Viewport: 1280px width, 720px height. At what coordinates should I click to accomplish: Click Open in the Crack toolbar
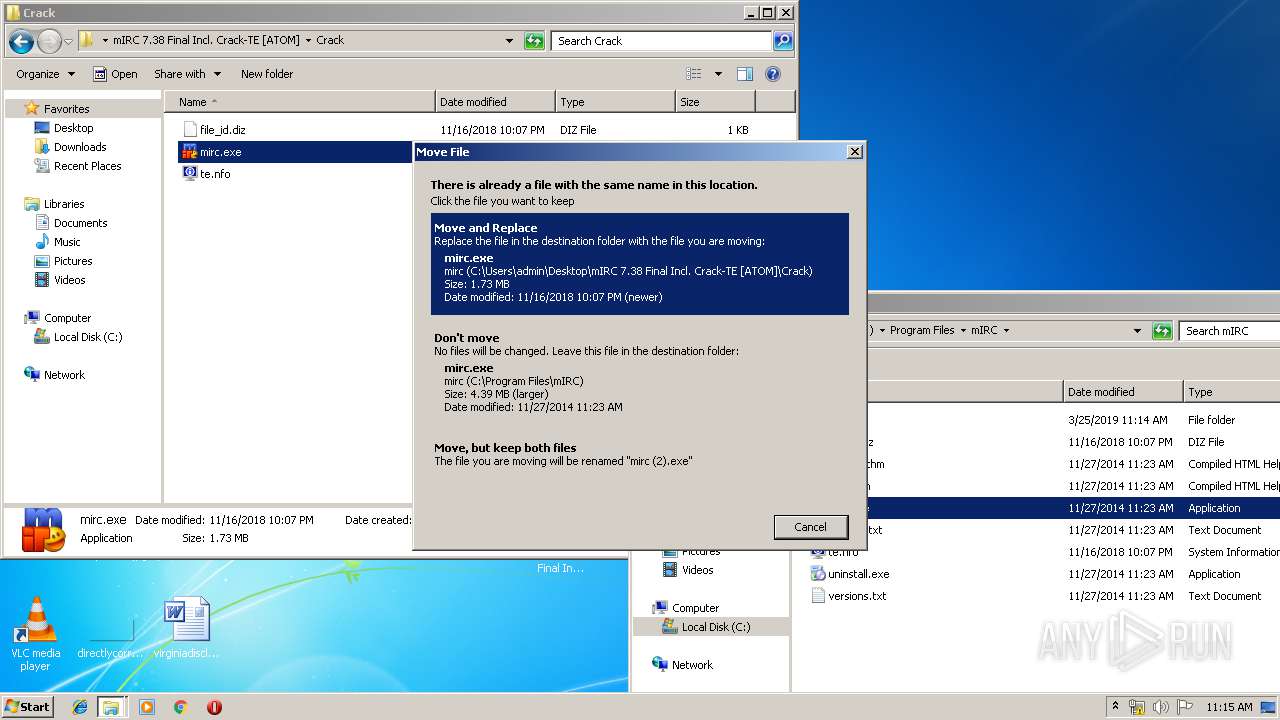(x=115, y=74)
